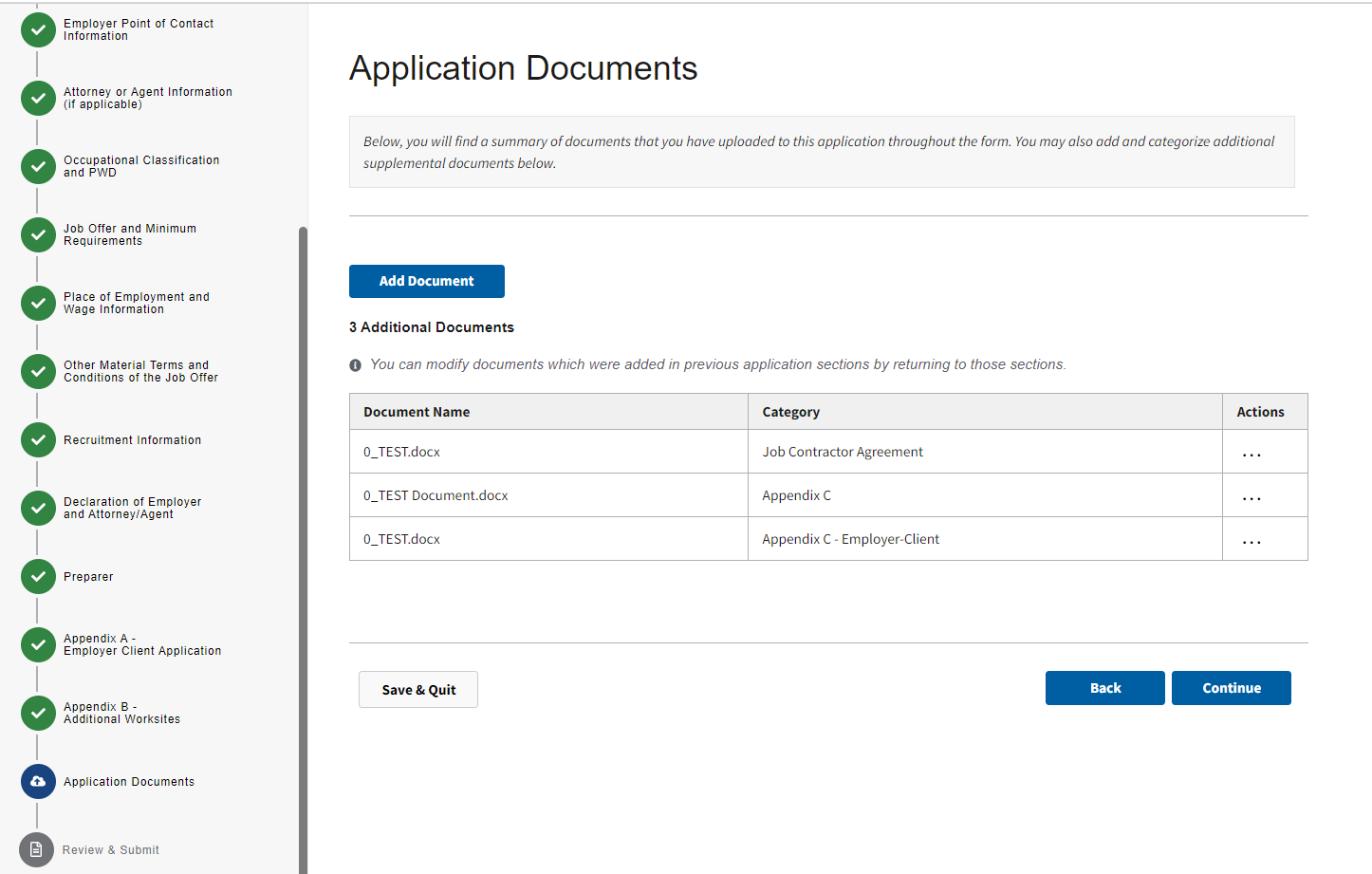The image size is (1372, 874).
Task: Open actions menu for Job Contractor Agreement row
Action: [x=1251, y=454]
